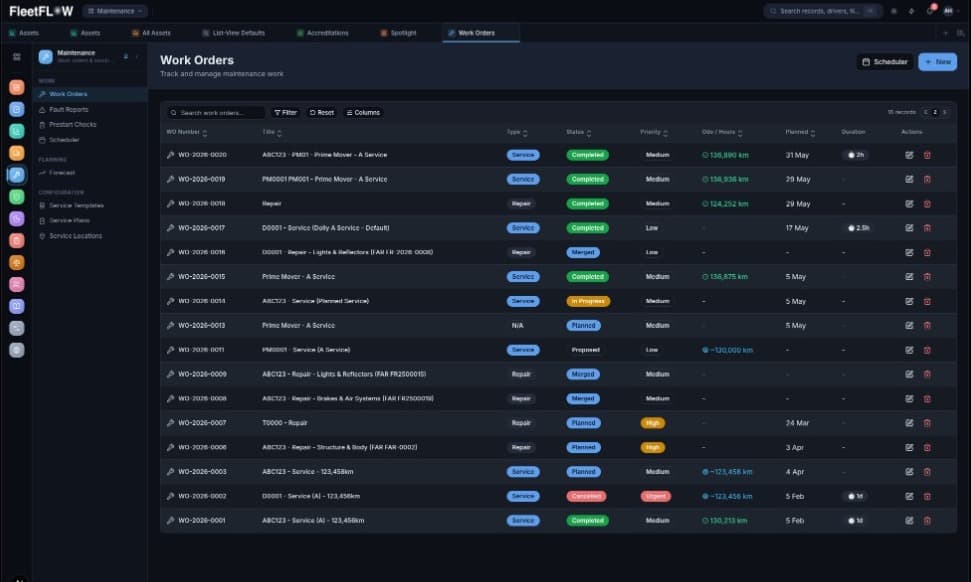The width and height of the screenshot is (971, 582).
Task: Click wrench icon of row WO-2026-0011
Action: pos(170,350)
